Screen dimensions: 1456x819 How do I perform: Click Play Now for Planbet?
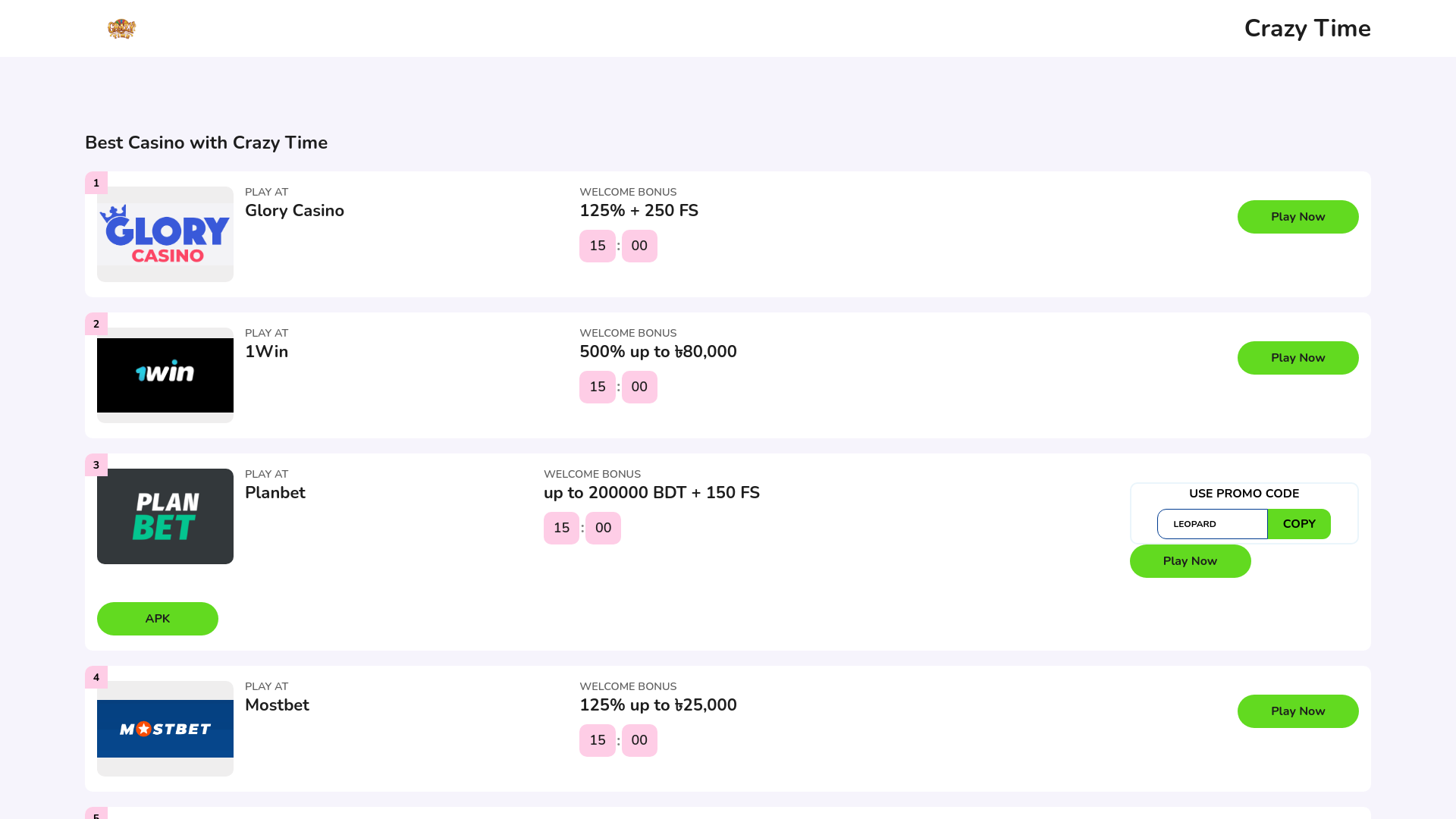pos(1190,561)
